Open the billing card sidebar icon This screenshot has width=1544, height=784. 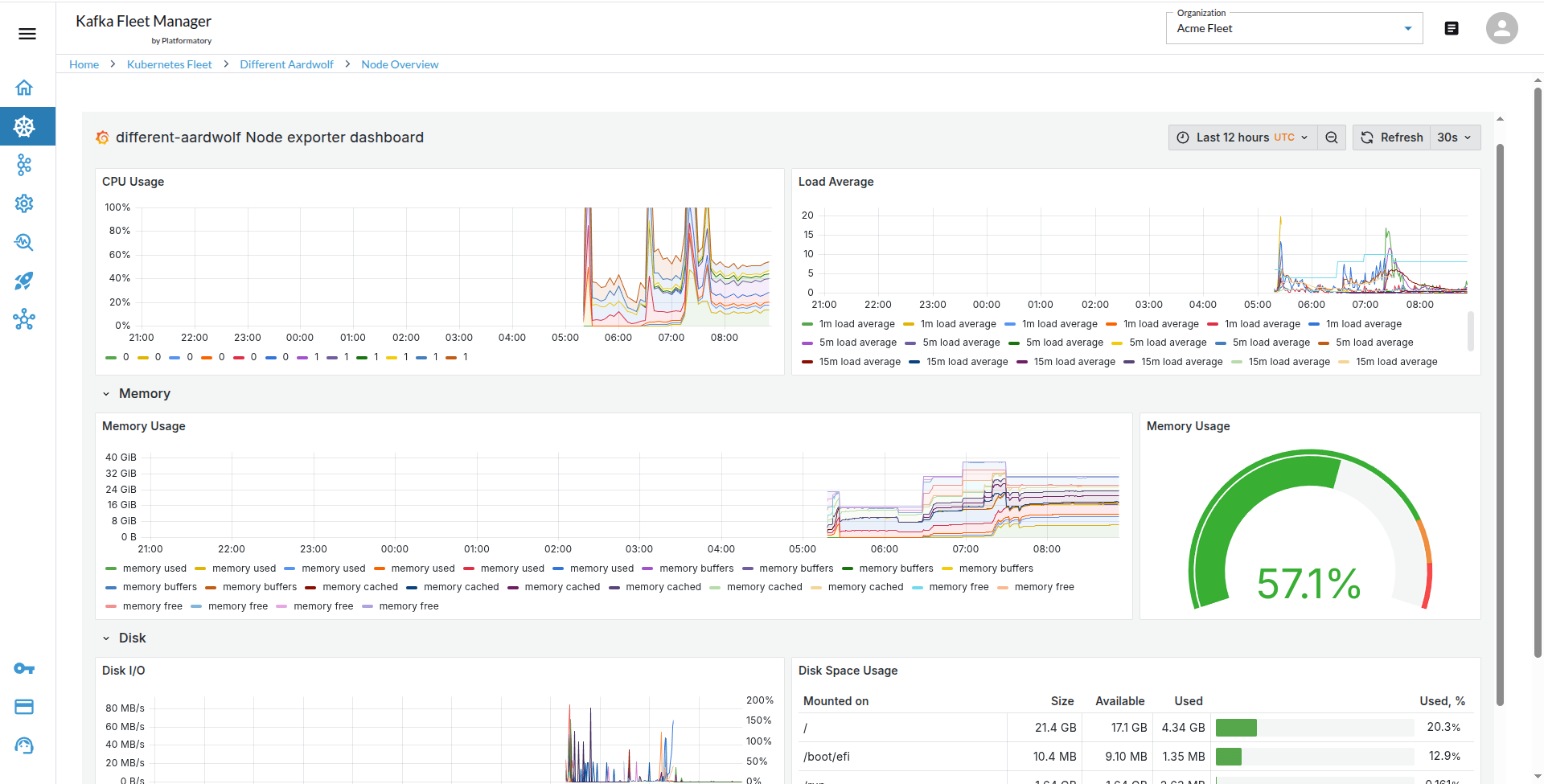coord(24,707)
